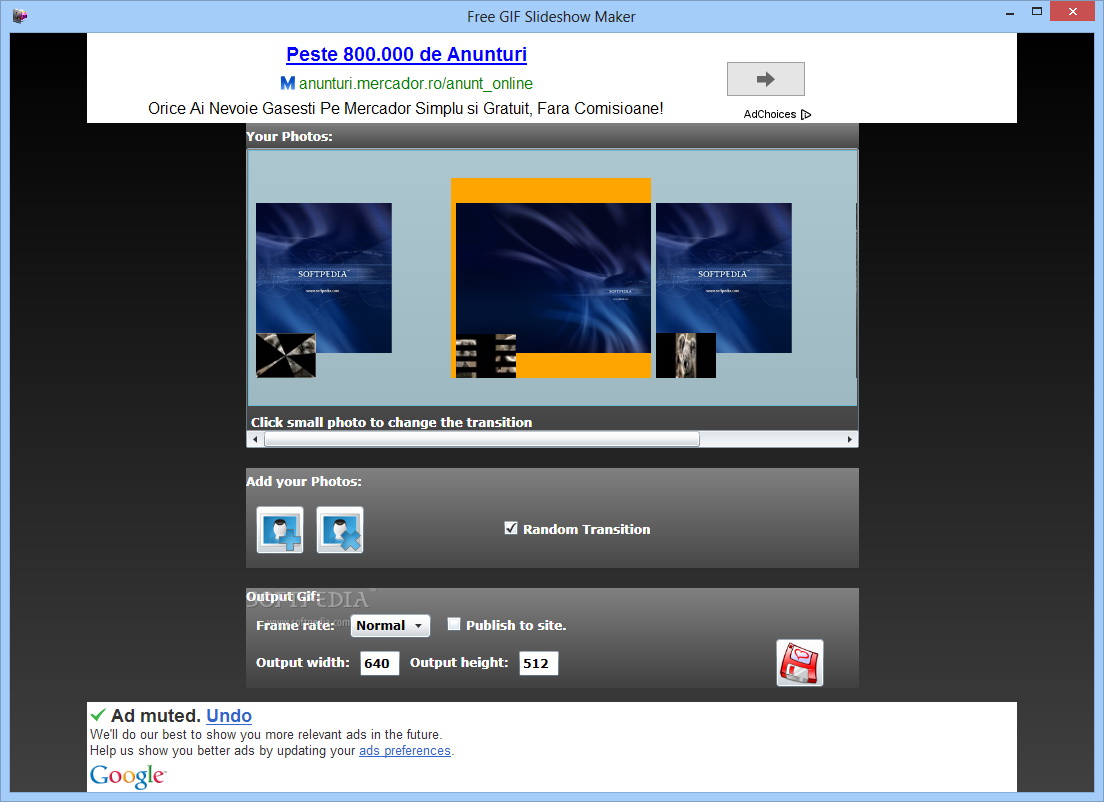Image resolution: width=1104 pixels, height=802 pixels.
Task: Click the add photos icon
Action: (280, 530)
